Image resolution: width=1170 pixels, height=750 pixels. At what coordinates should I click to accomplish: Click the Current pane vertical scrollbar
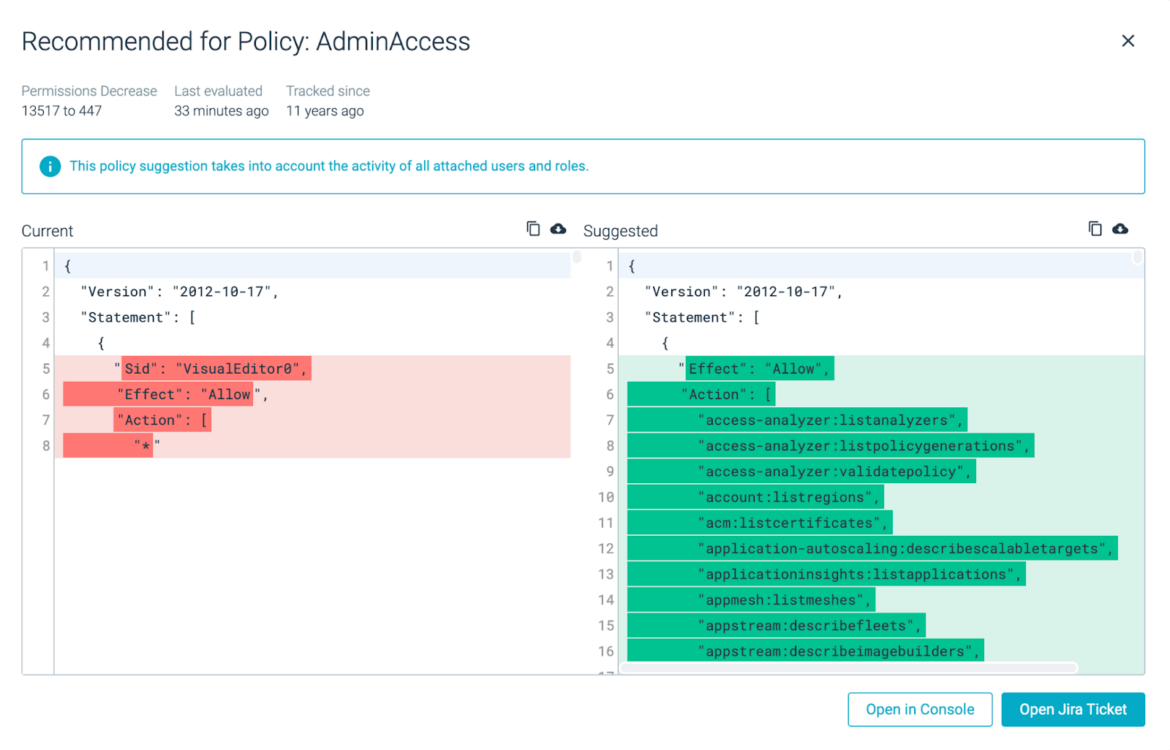[575, 258]
